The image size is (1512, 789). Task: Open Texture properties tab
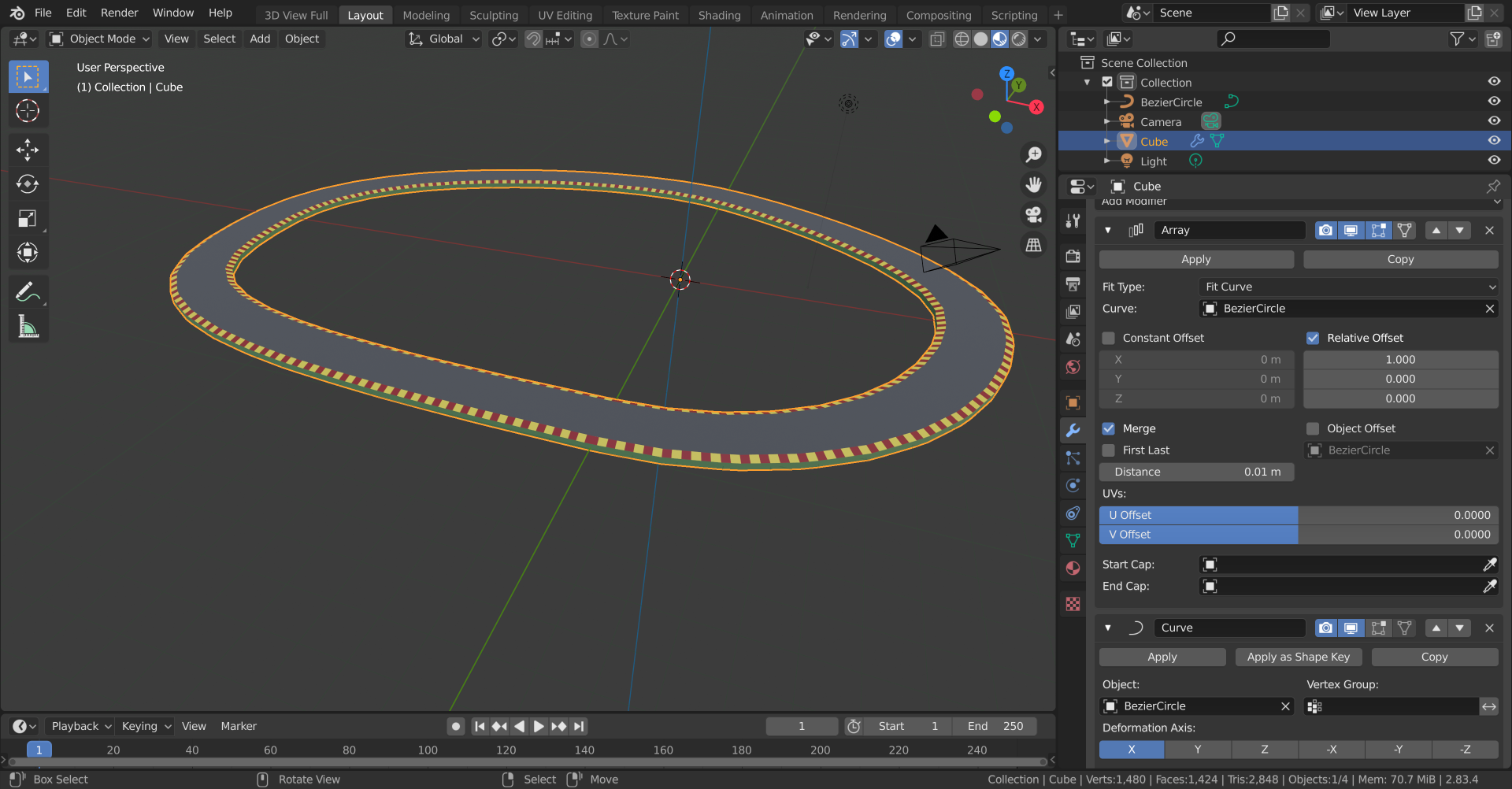tap(1073, 604)
